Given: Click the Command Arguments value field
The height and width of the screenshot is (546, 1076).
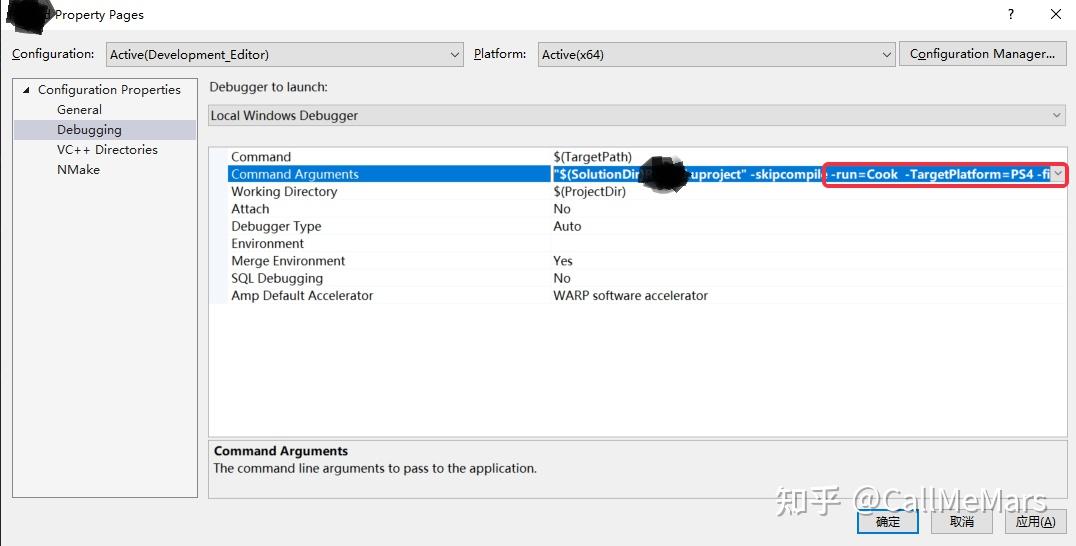Looking at the screenshot, I should point(801,174).
